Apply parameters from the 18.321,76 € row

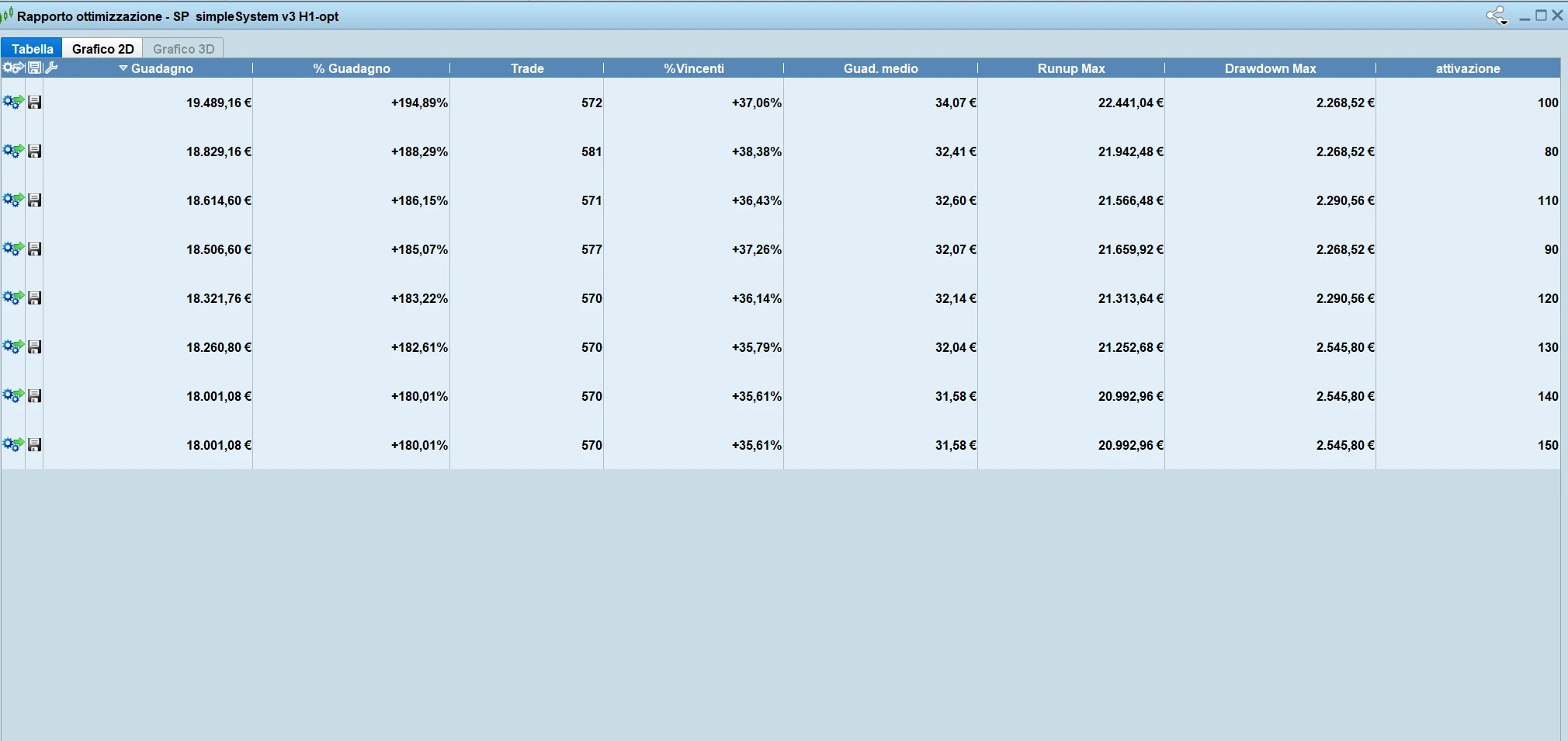(13, 297)
